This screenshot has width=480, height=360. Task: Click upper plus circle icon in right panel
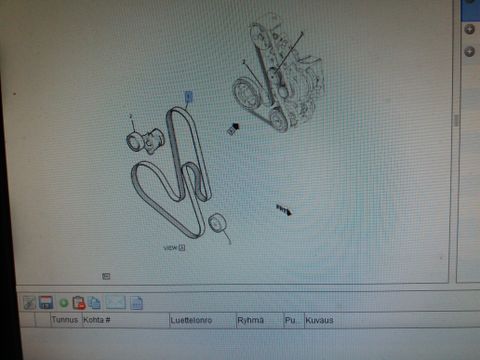tap(470, 29)
